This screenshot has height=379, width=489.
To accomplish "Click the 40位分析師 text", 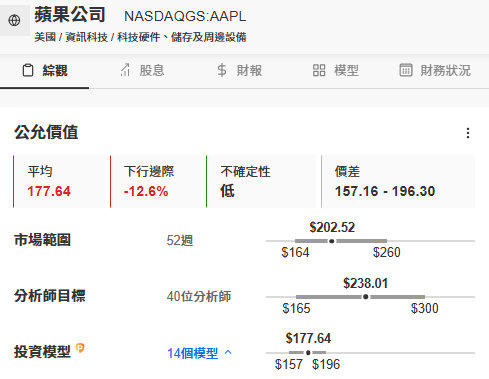I will point(199,296).
